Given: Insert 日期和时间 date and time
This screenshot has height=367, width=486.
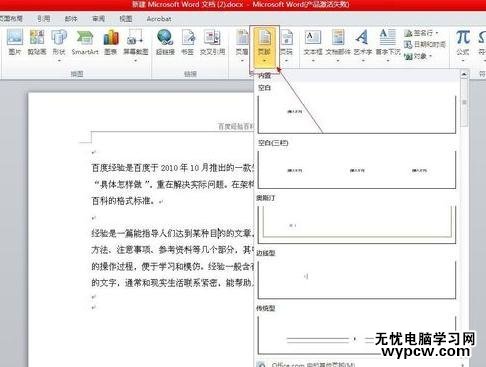Looking at the screenshot, I should pos(425,44).
